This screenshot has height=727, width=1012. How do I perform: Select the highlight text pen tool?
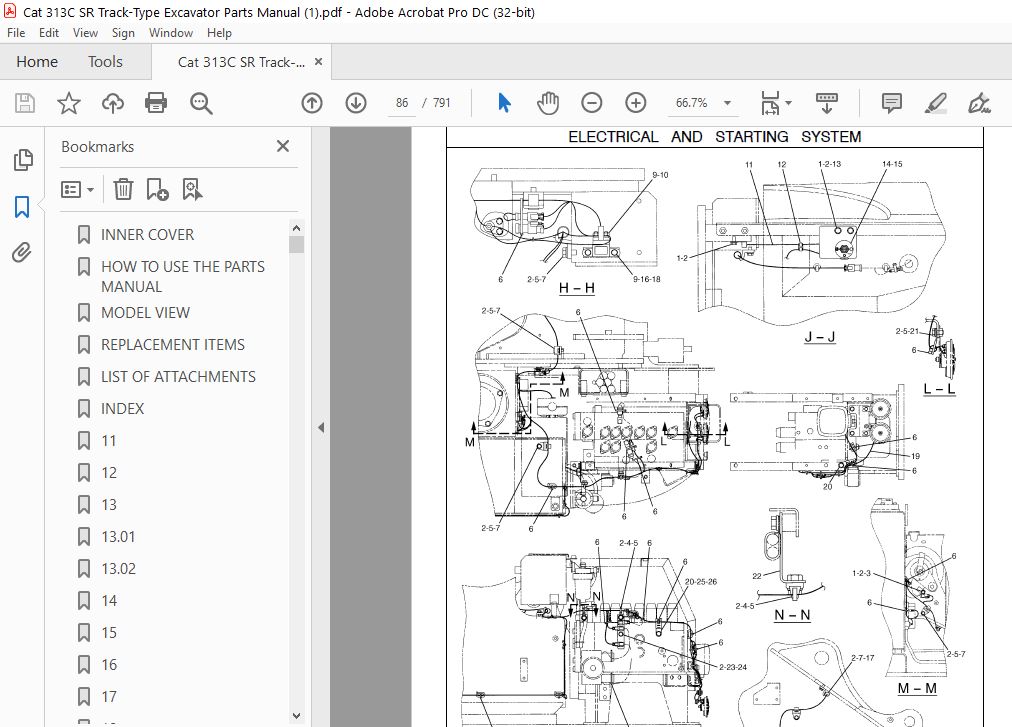pos(936,103)
